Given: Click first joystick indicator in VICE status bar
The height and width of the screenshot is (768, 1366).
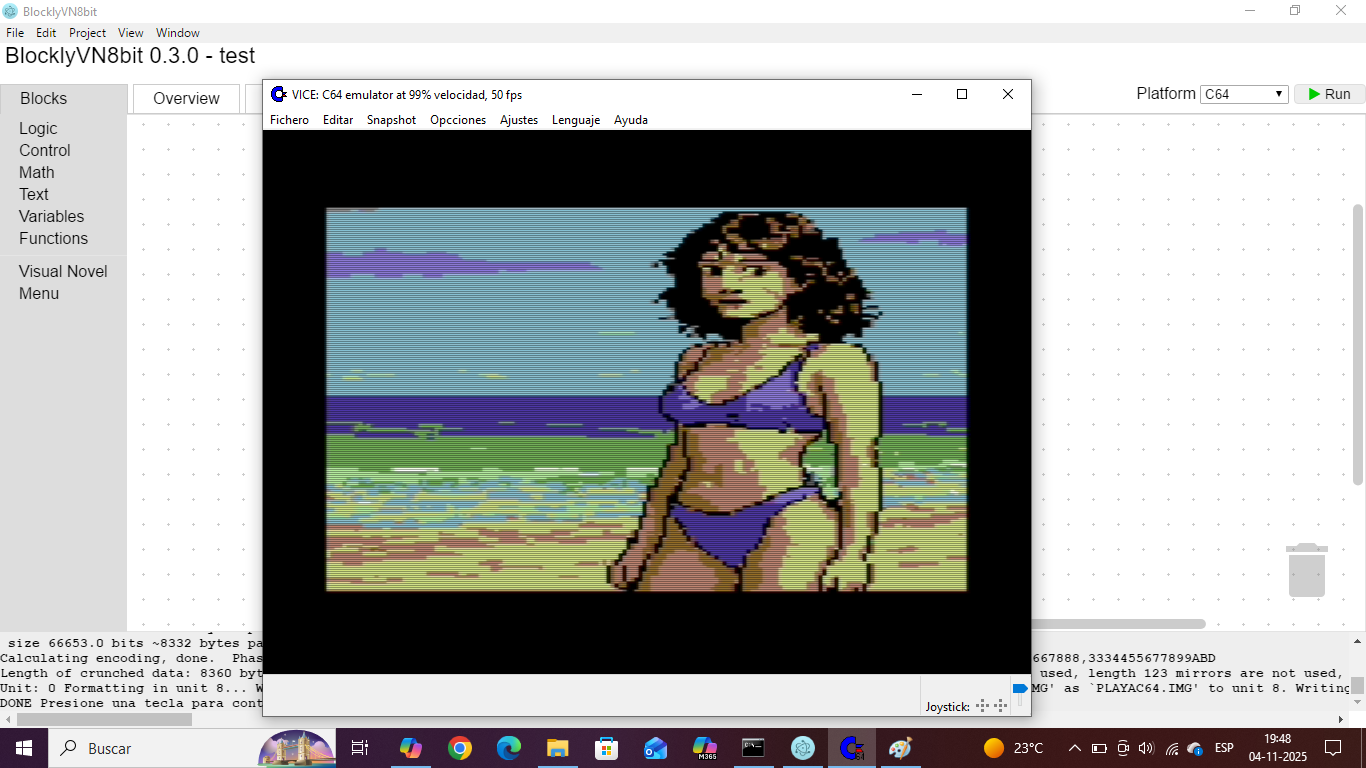Looking at the screenshot, I should coord(982,706).
